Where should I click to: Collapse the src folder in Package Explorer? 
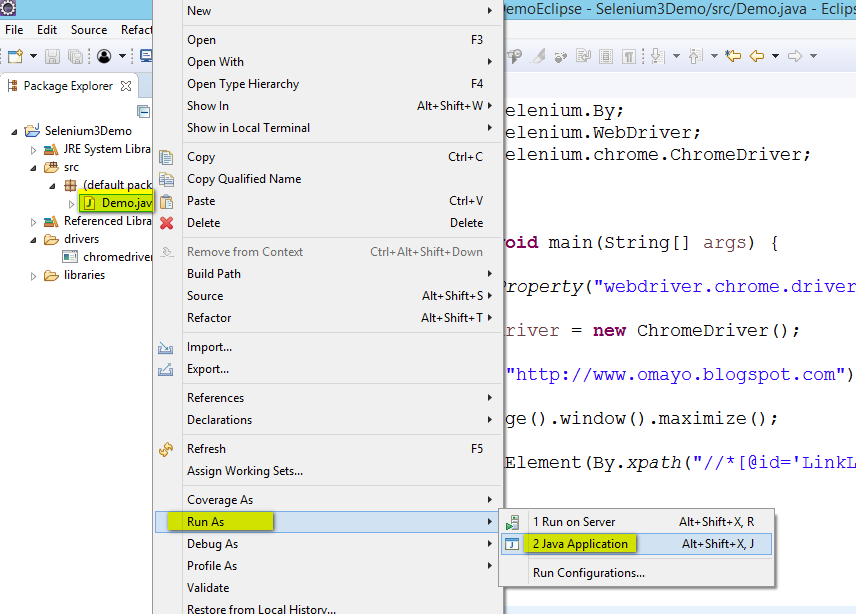[34, 166]
